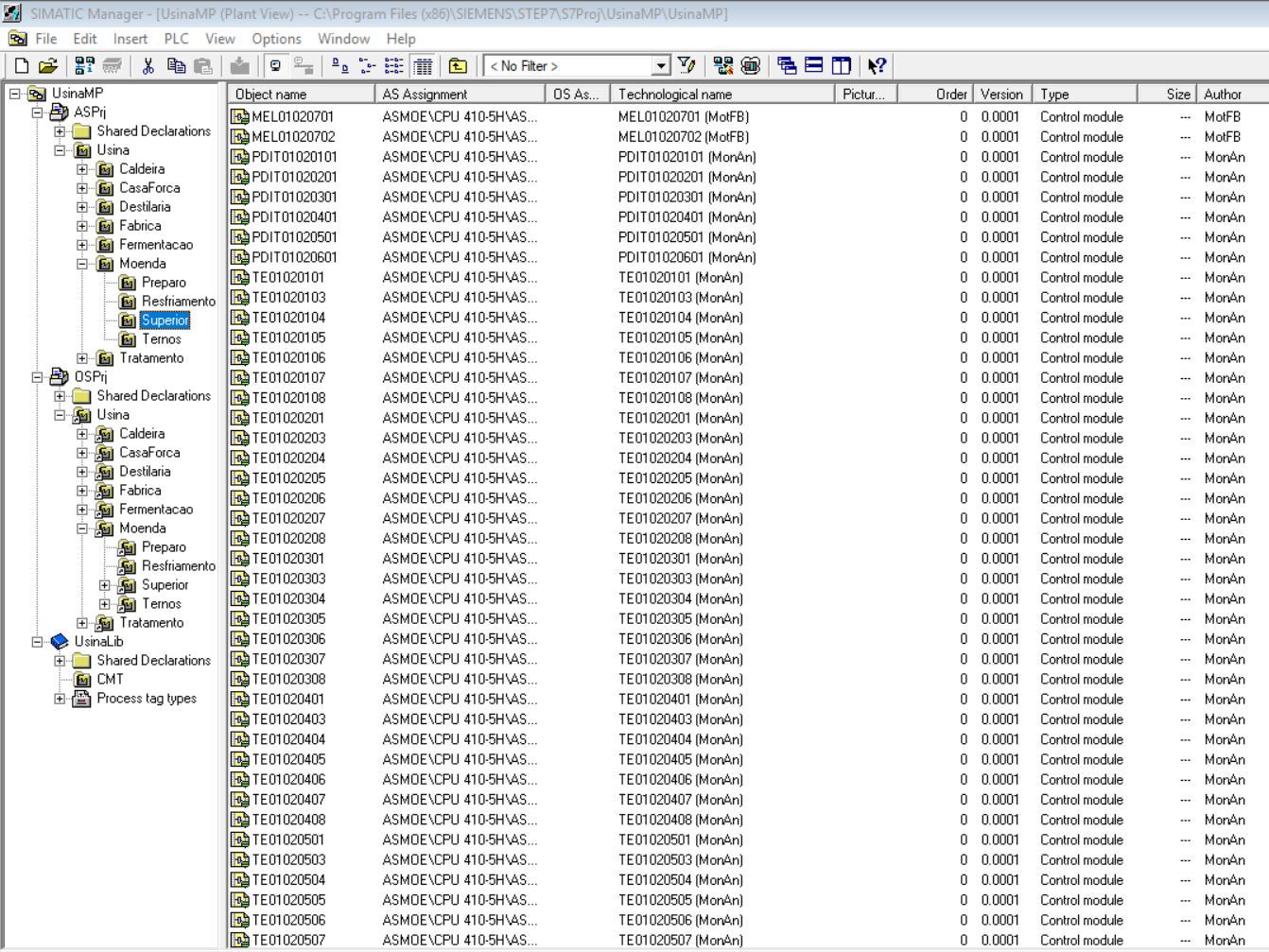
Task: Collapse the ASPrj project node
Action: point(37,113)
